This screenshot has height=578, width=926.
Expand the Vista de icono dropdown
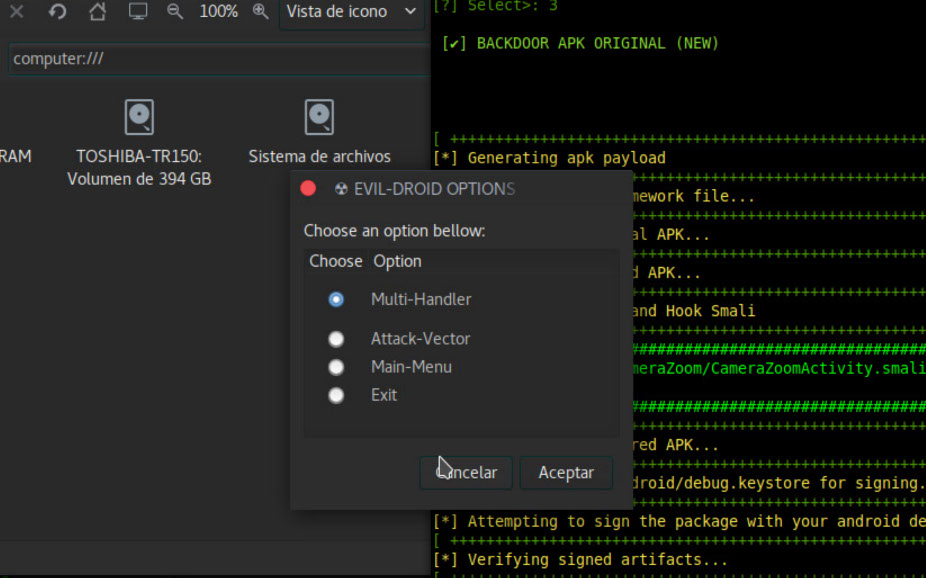(350, 12)
